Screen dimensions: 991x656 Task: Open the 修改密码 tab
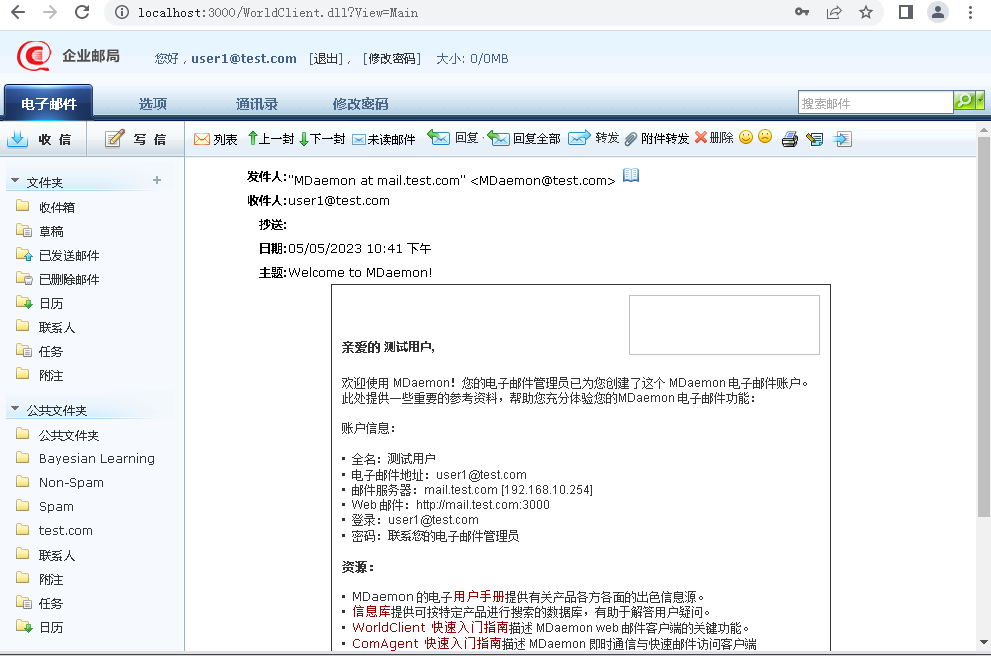(360, 104)
